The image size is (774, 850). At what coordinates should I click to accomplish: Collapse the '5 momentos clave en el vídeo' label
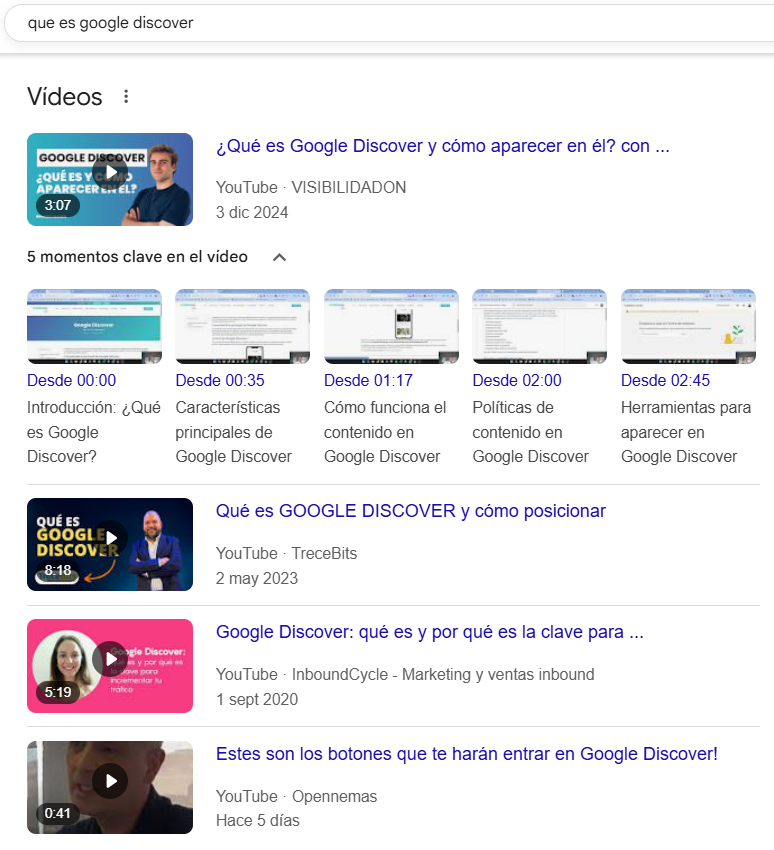(x=137, y=257)
